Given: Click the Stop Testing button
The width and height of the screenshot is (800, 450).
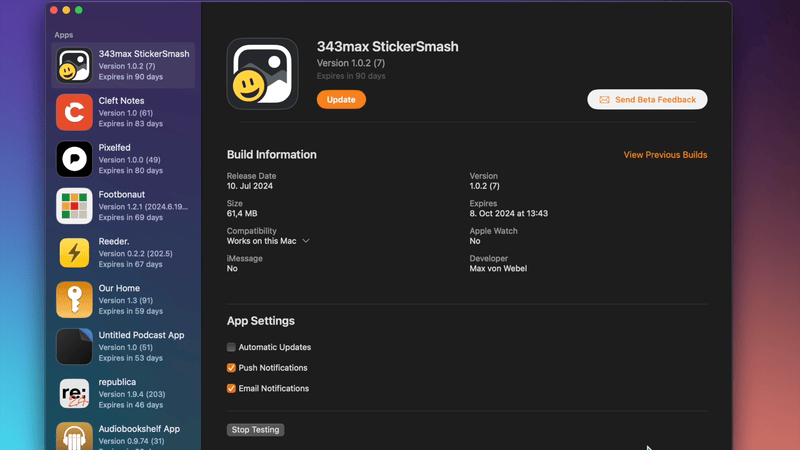Looking at the screenshot, I should click(255, 430).
